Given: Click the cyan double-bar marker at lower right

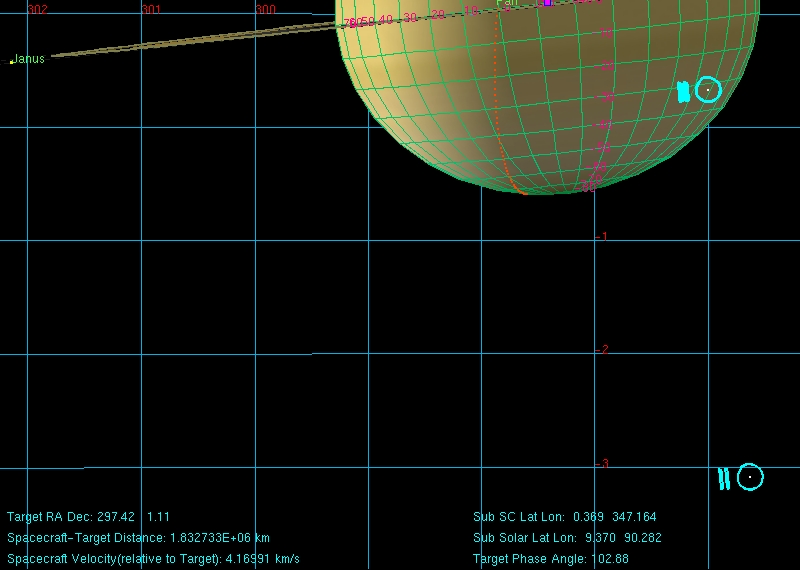Looking at the screenshot, I should (x=724, y=479).
